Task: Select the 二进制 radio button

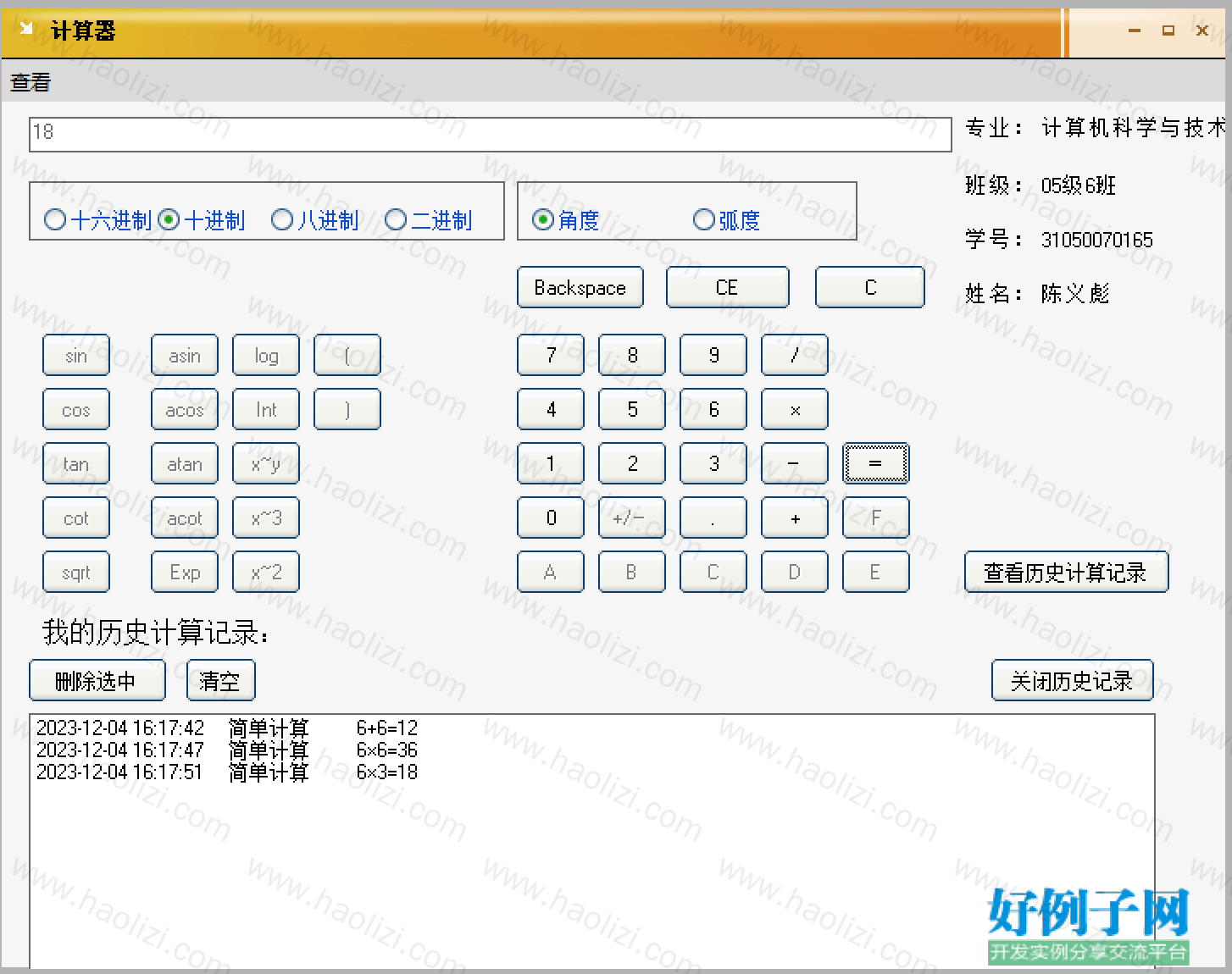Action: [429, 220]
